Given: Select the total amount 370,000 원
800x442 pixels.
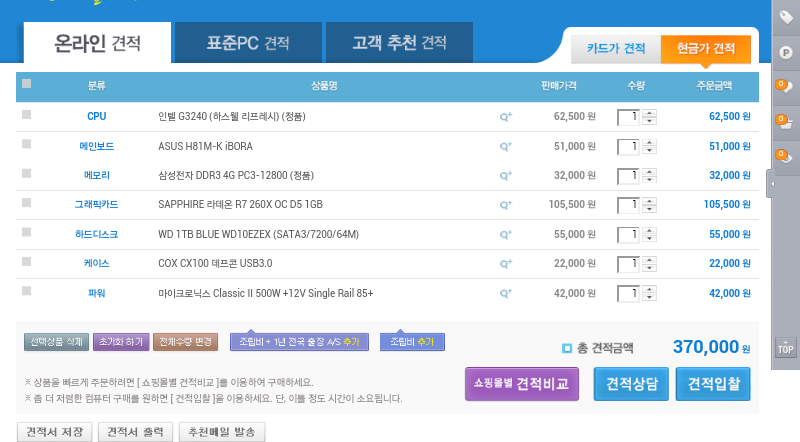Looking at the screenshot, I should pyautogui.click(x=712, y=347).
